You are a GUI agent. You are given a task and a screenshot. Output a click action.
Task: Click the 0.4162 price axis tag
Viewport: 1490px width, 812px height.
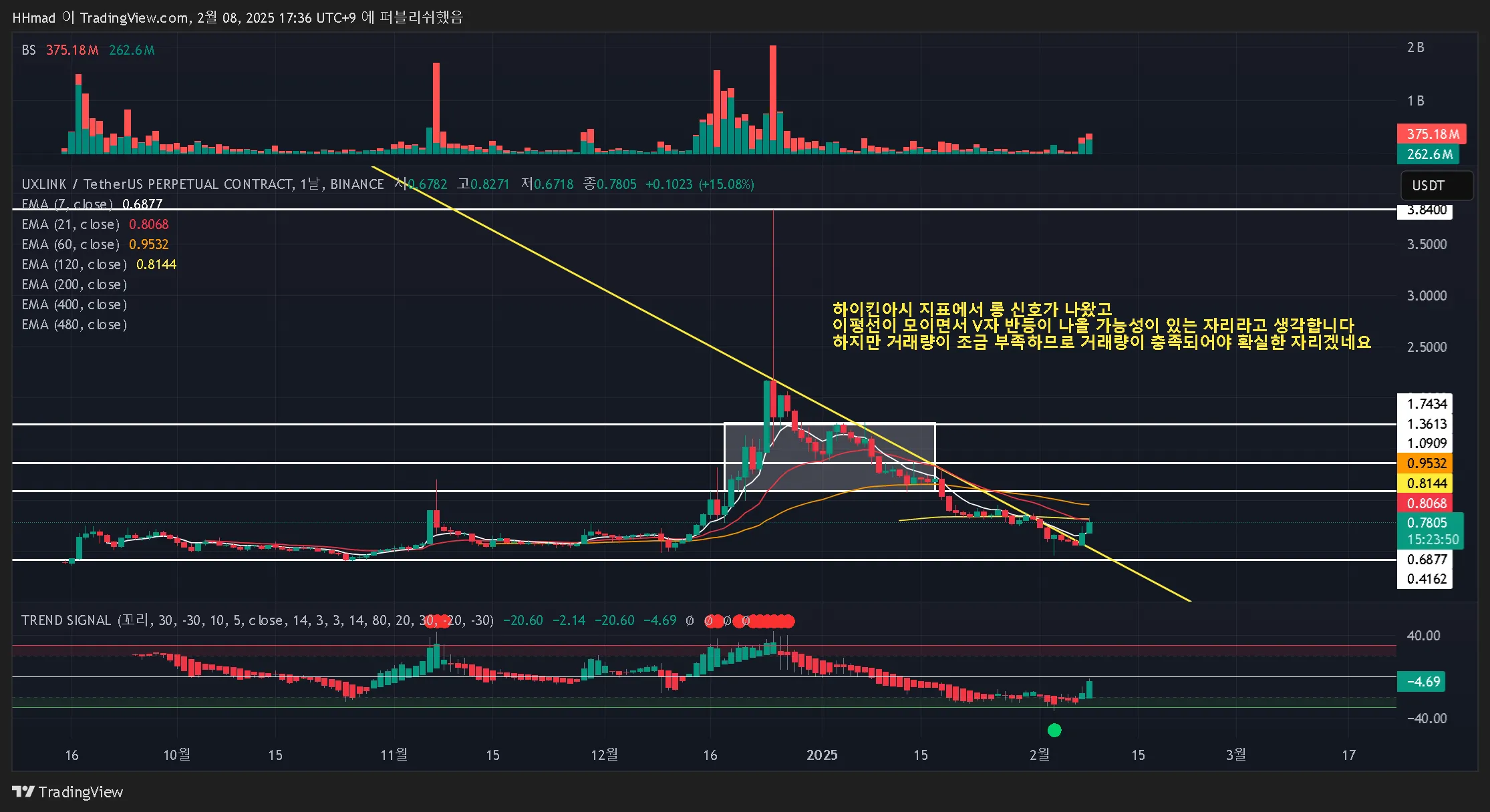pos(1425,579)
